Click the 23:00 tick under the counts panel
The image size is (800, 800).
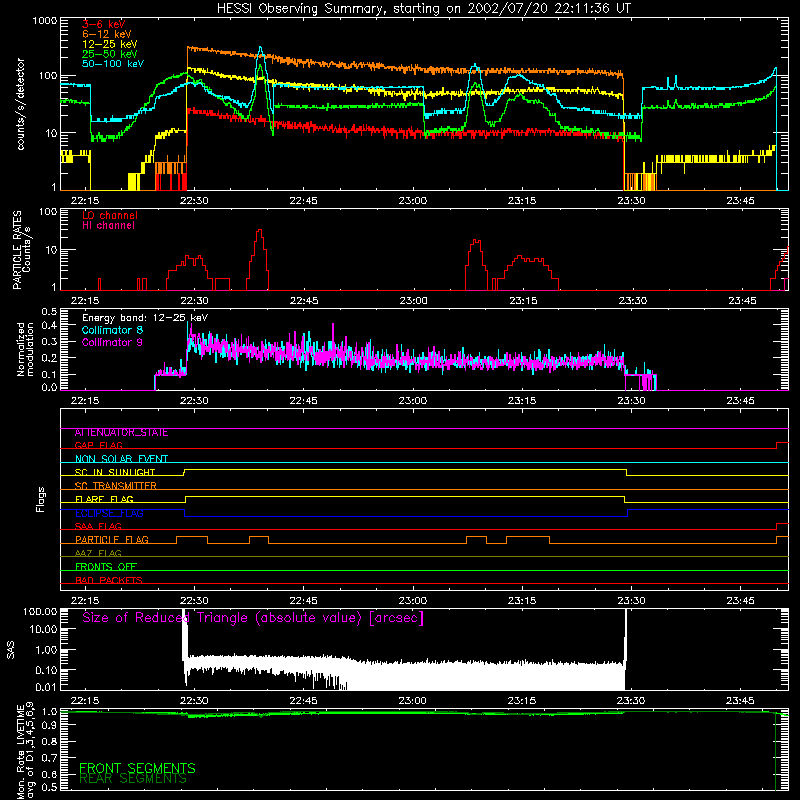(412, 201)
